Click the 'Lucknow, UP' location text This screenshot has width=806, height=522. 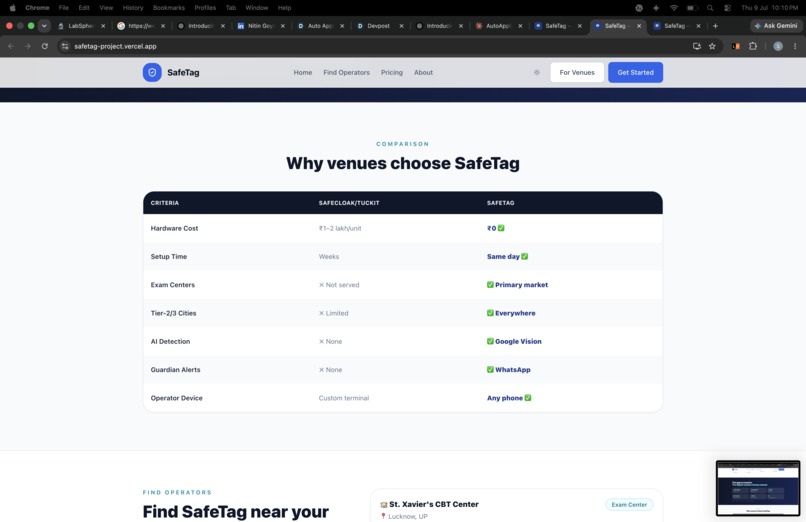408,516
